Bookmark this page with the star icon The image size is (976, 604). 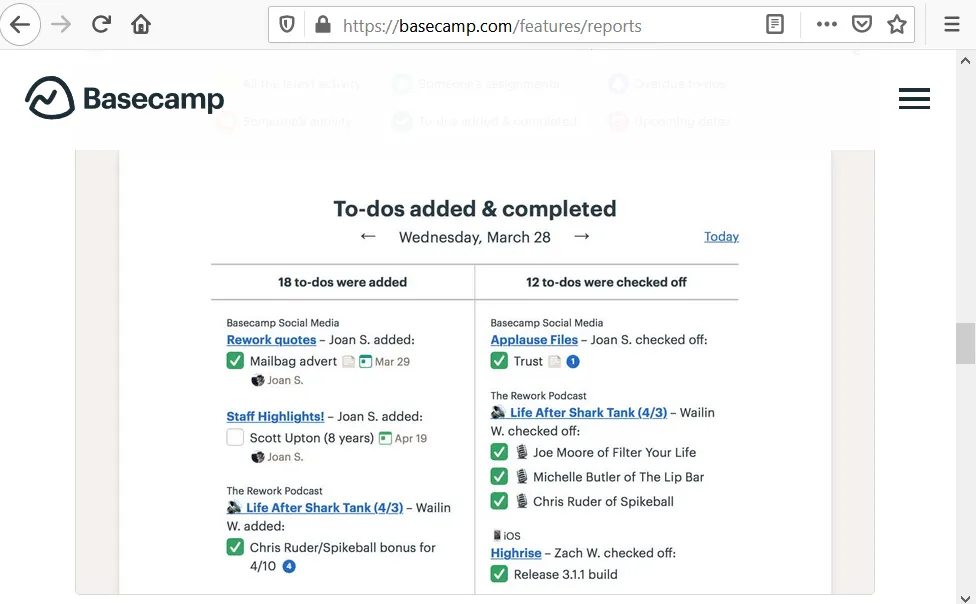pos(897,24)
